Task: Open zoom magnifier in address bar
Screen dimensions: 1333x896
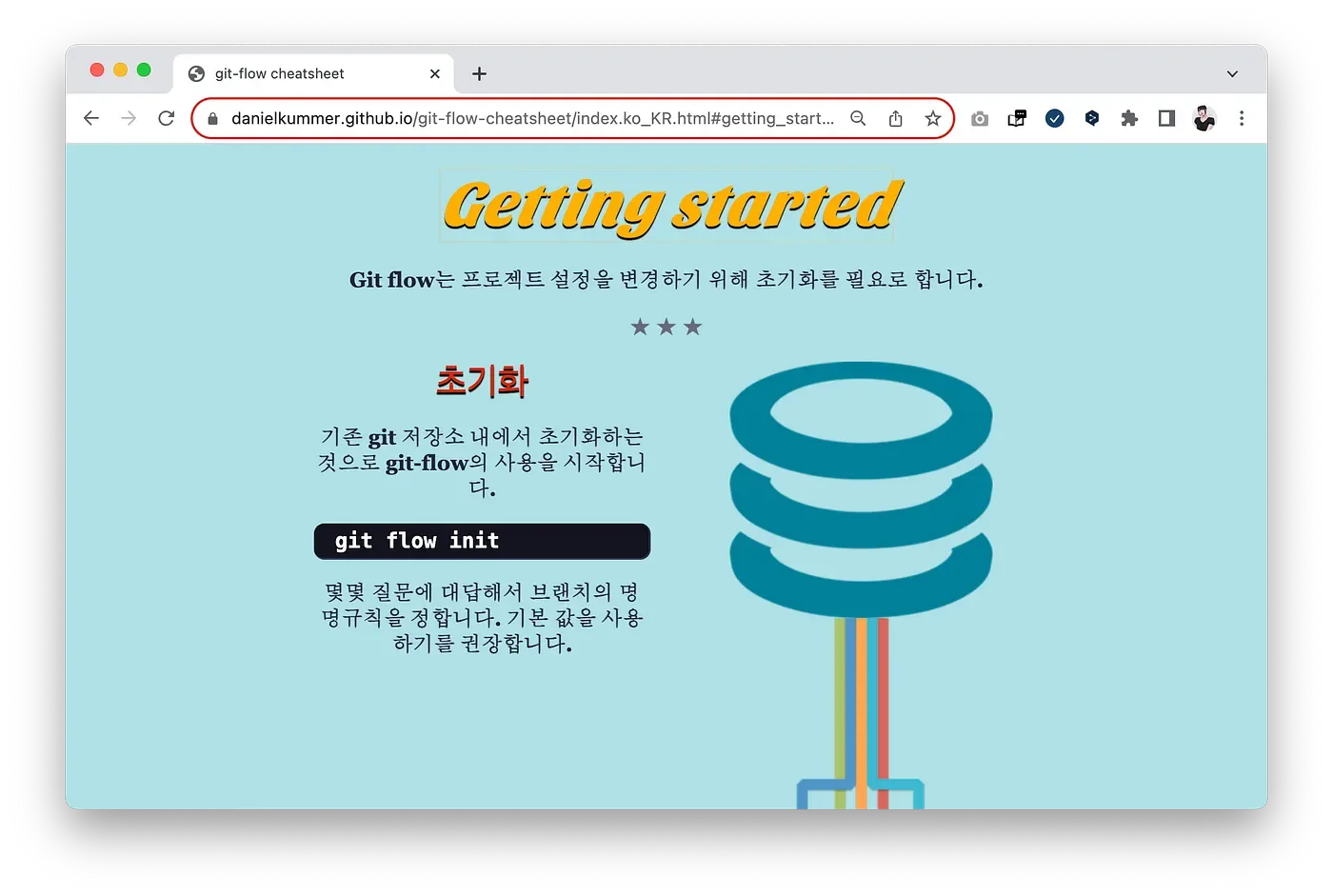Action: point(858,118)
